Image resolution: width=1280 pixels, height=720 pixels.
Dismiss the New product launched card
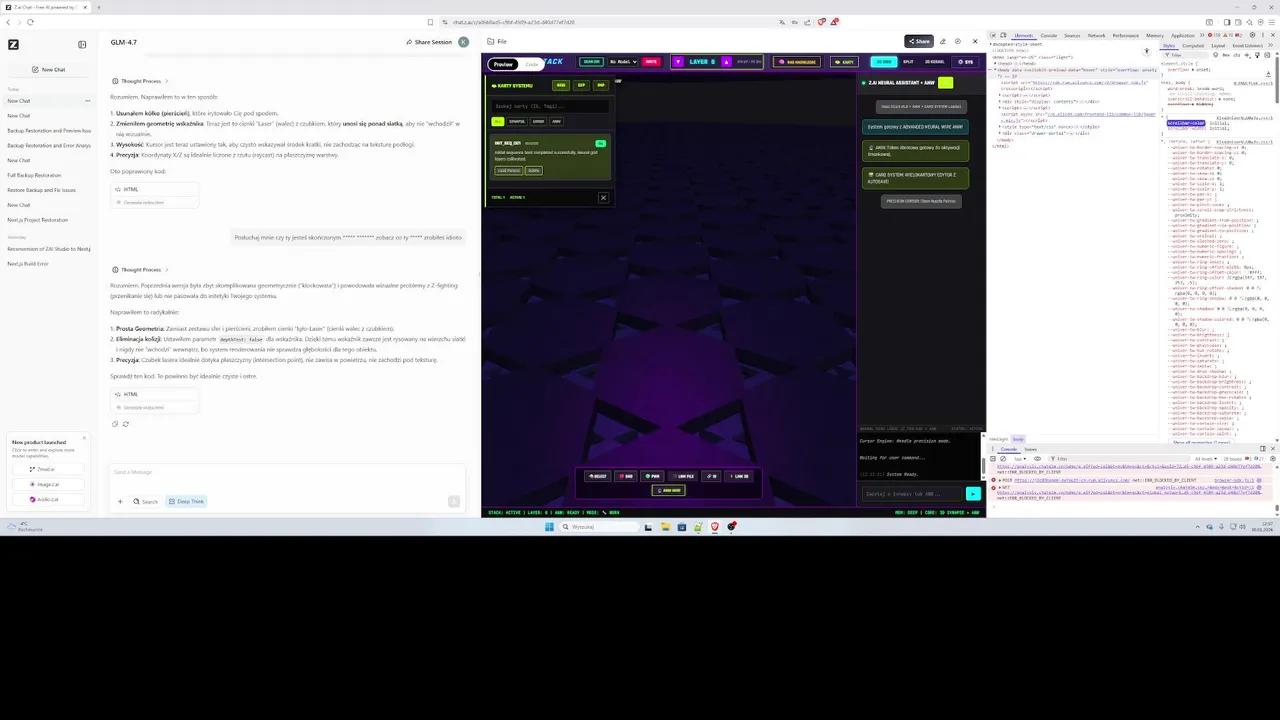[84, 438]
